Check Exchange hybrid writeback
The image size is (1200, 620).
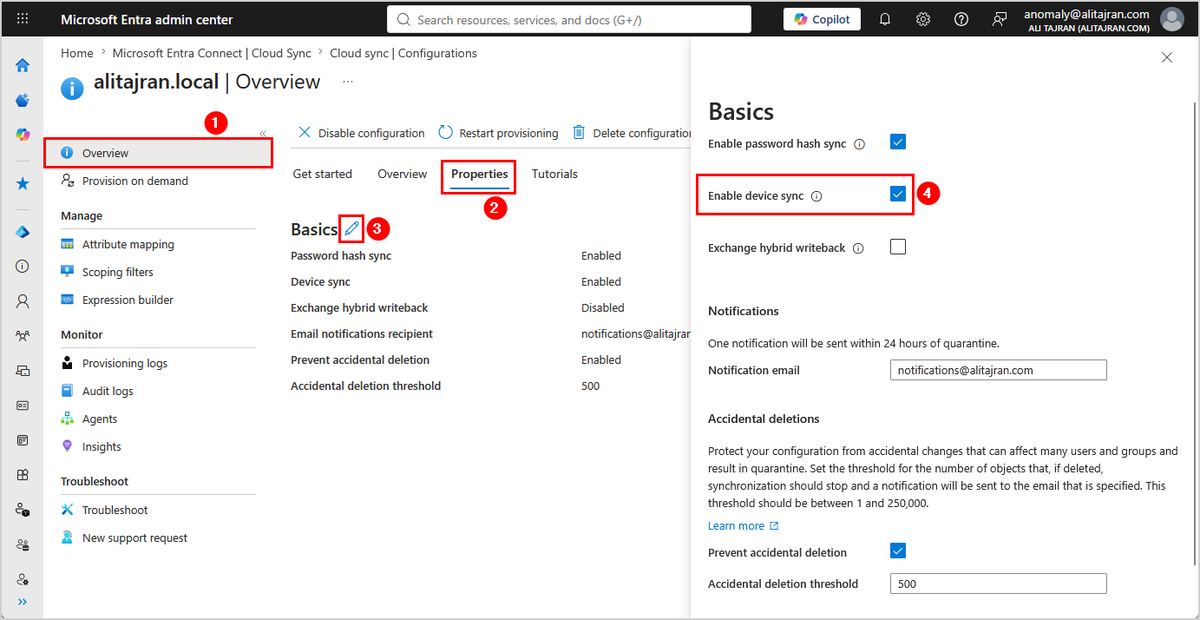pos(898,246)
